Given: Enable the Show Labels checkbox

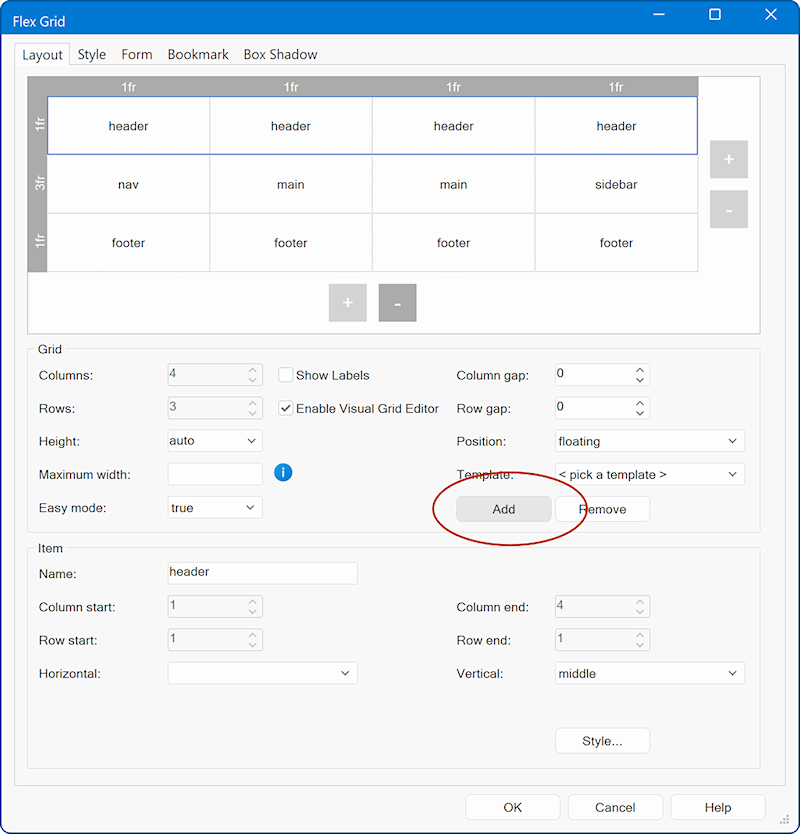Looking at the screenshot, I should point(286,375).
